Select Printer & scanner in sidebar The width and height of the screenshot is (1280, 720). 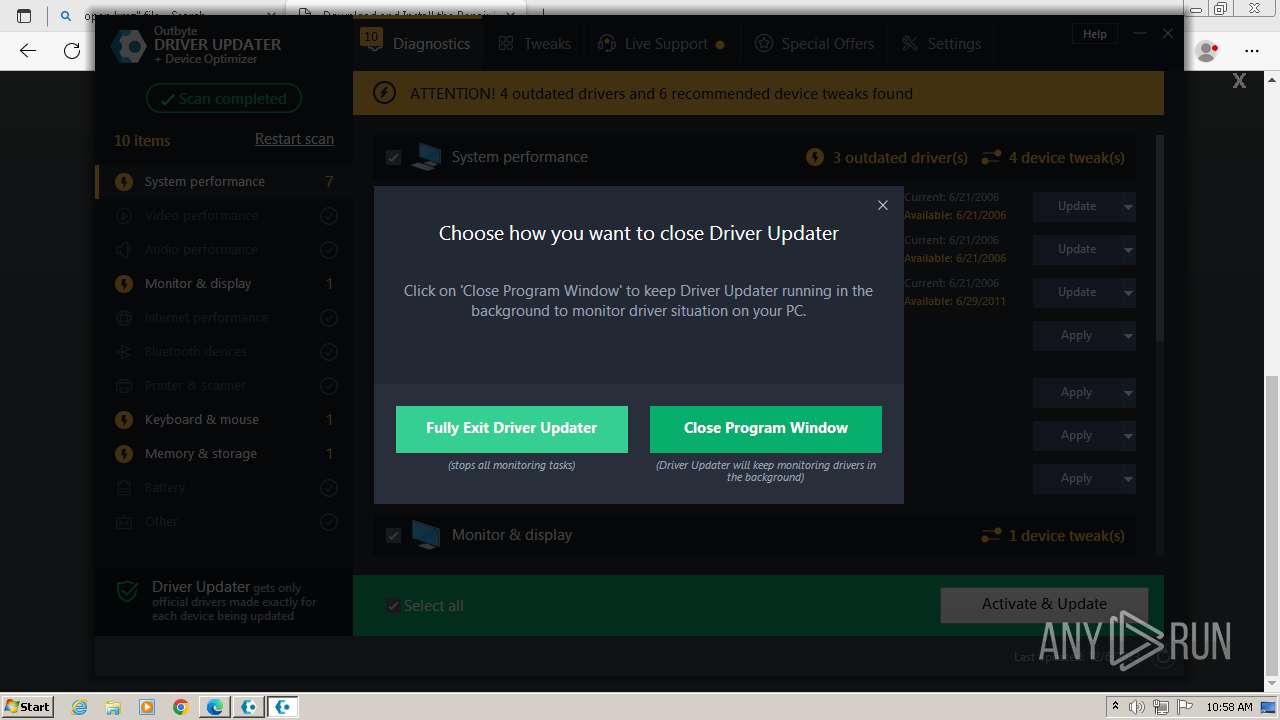click(x=224, y=386)
